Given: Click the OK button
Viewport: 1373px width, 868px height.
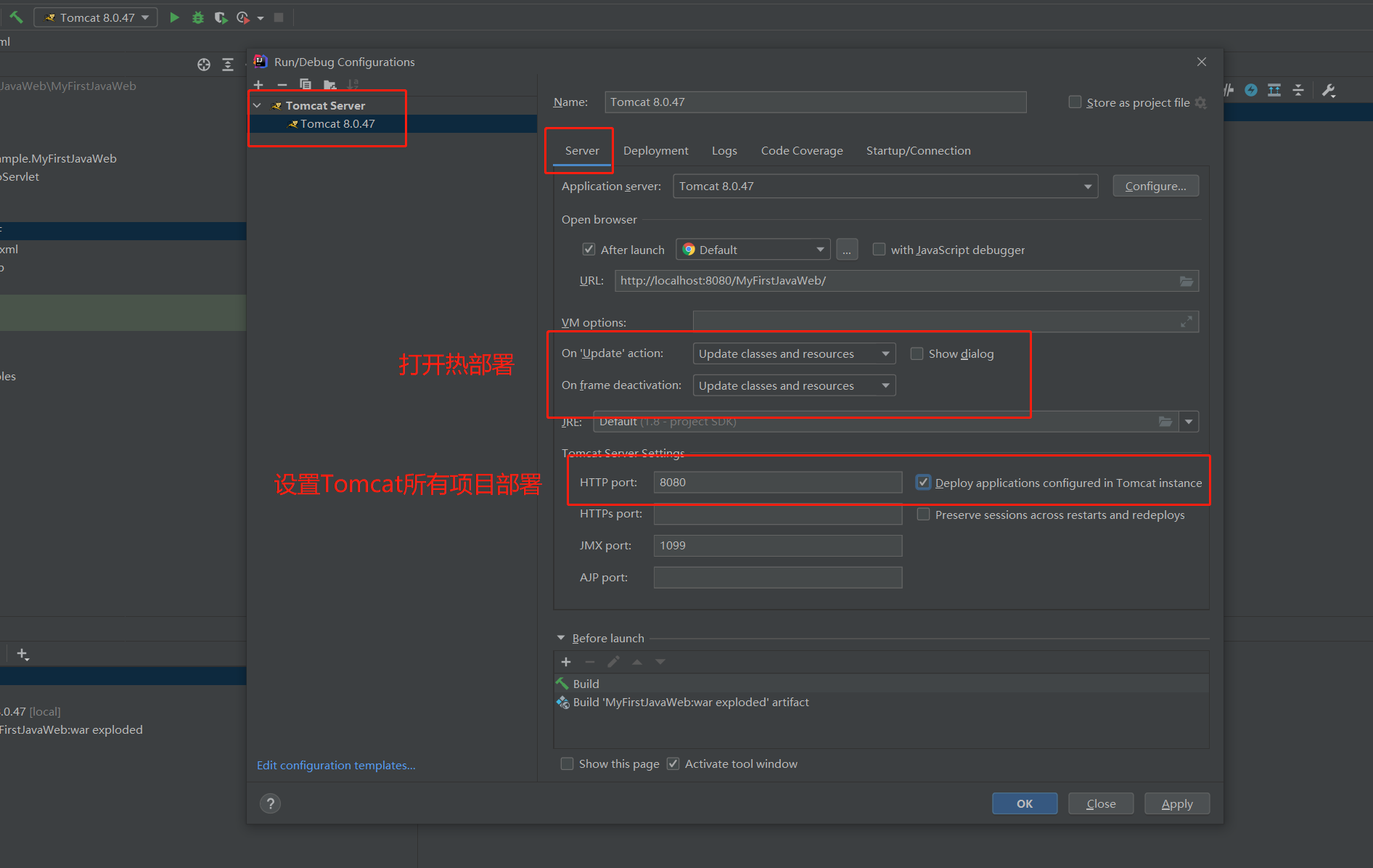Looking at the screenshot, I should coord(1025,803).
